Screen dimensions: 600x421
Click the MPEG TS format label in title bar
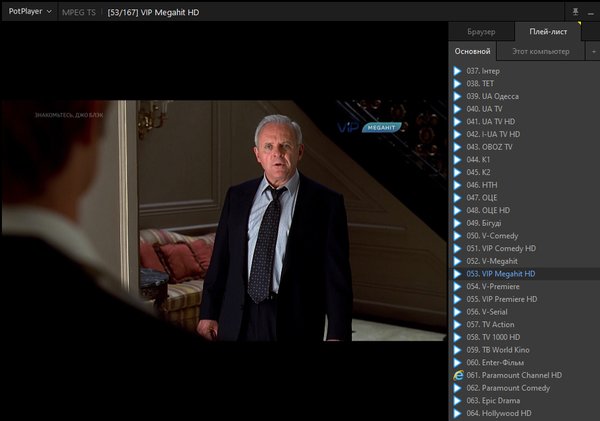(79, 12)
